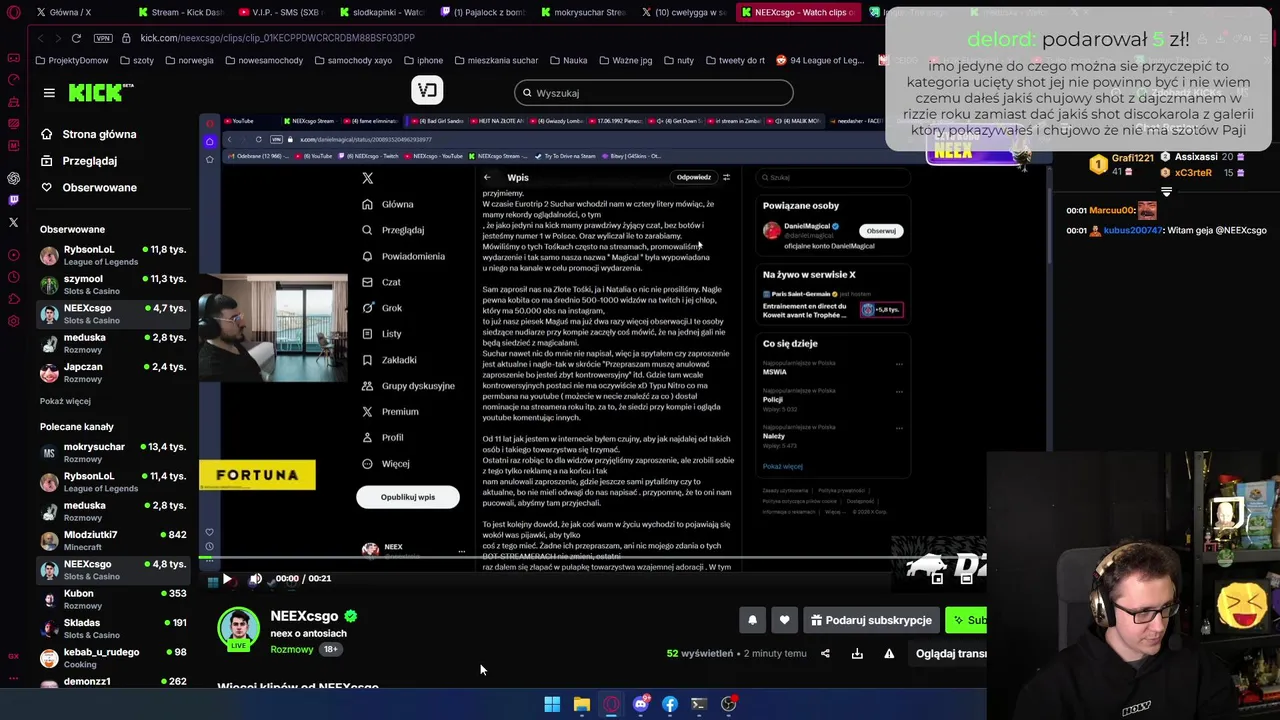Open the nowesamochody bookmarks folder
The width and height of the screenshot is (1280, 720).
[x=264, y=60]
